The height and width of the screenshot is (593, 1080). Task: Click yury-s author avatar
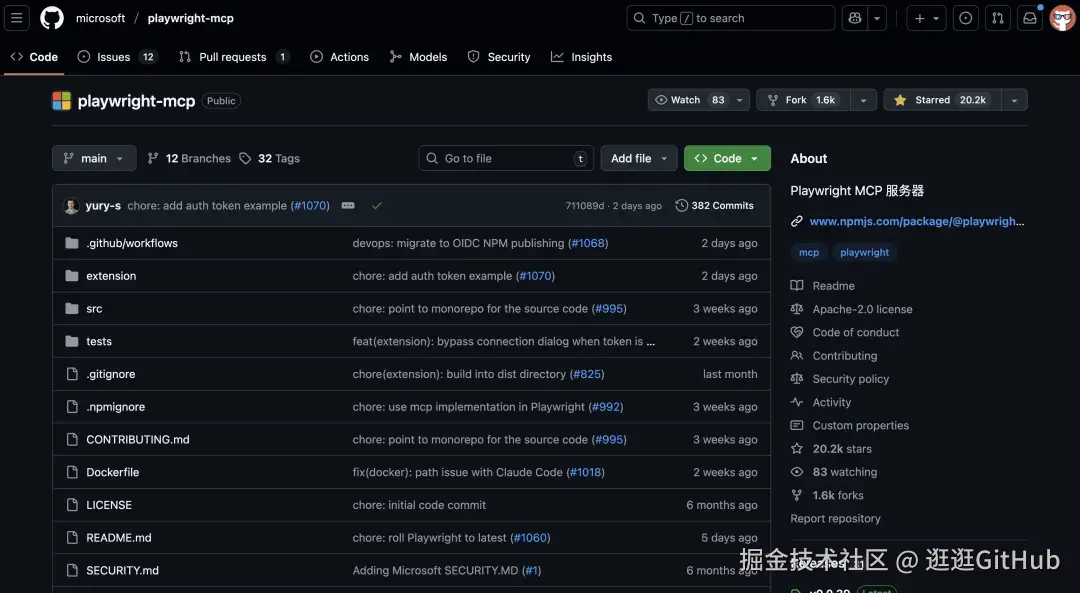tap(71, 206)
